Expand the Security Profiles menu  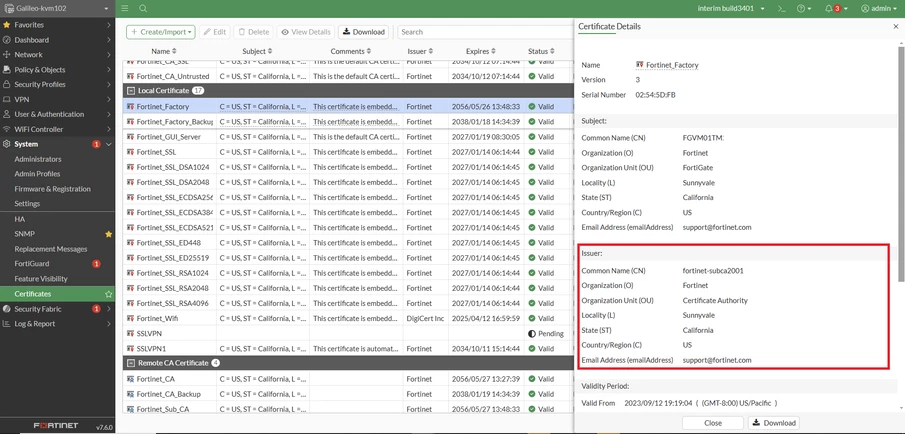click(x=57, y=85)
